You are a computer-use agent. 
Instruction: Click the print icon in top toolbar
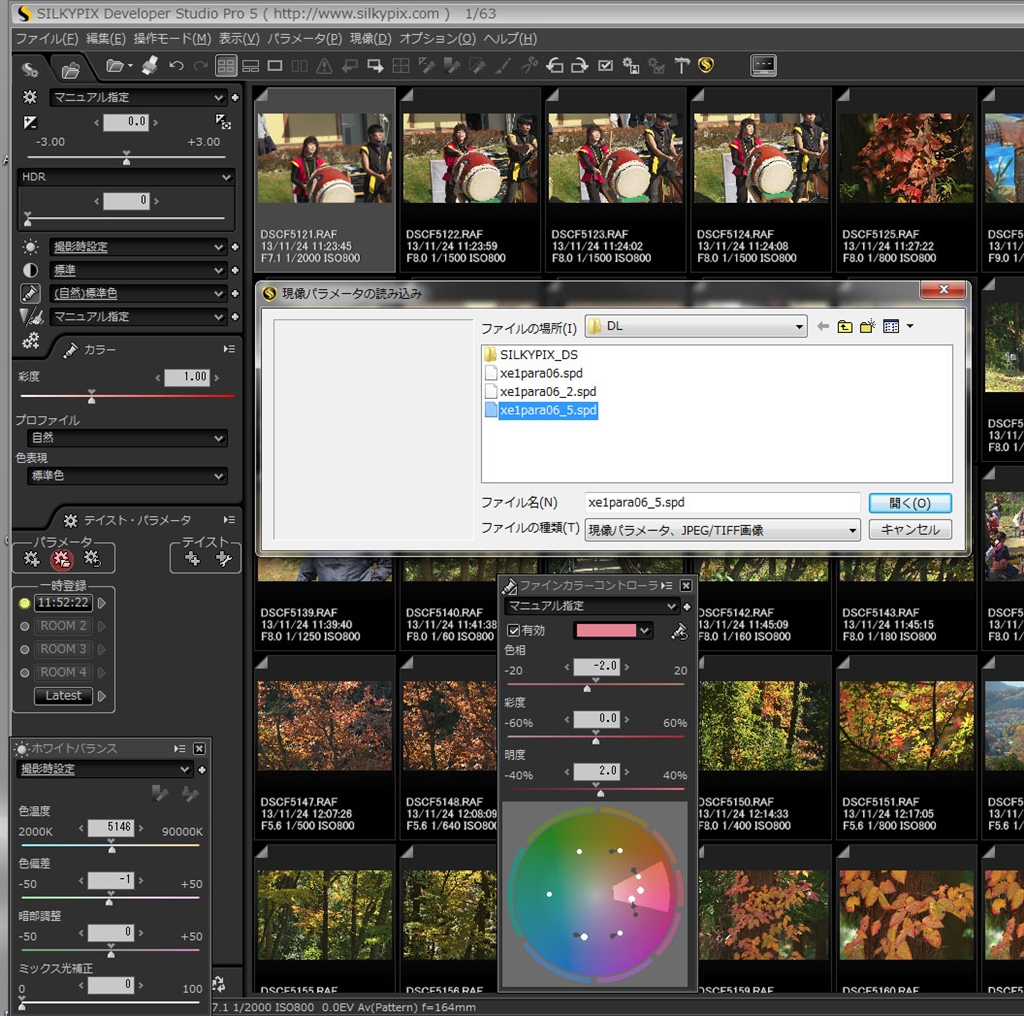tap(149, 66)
